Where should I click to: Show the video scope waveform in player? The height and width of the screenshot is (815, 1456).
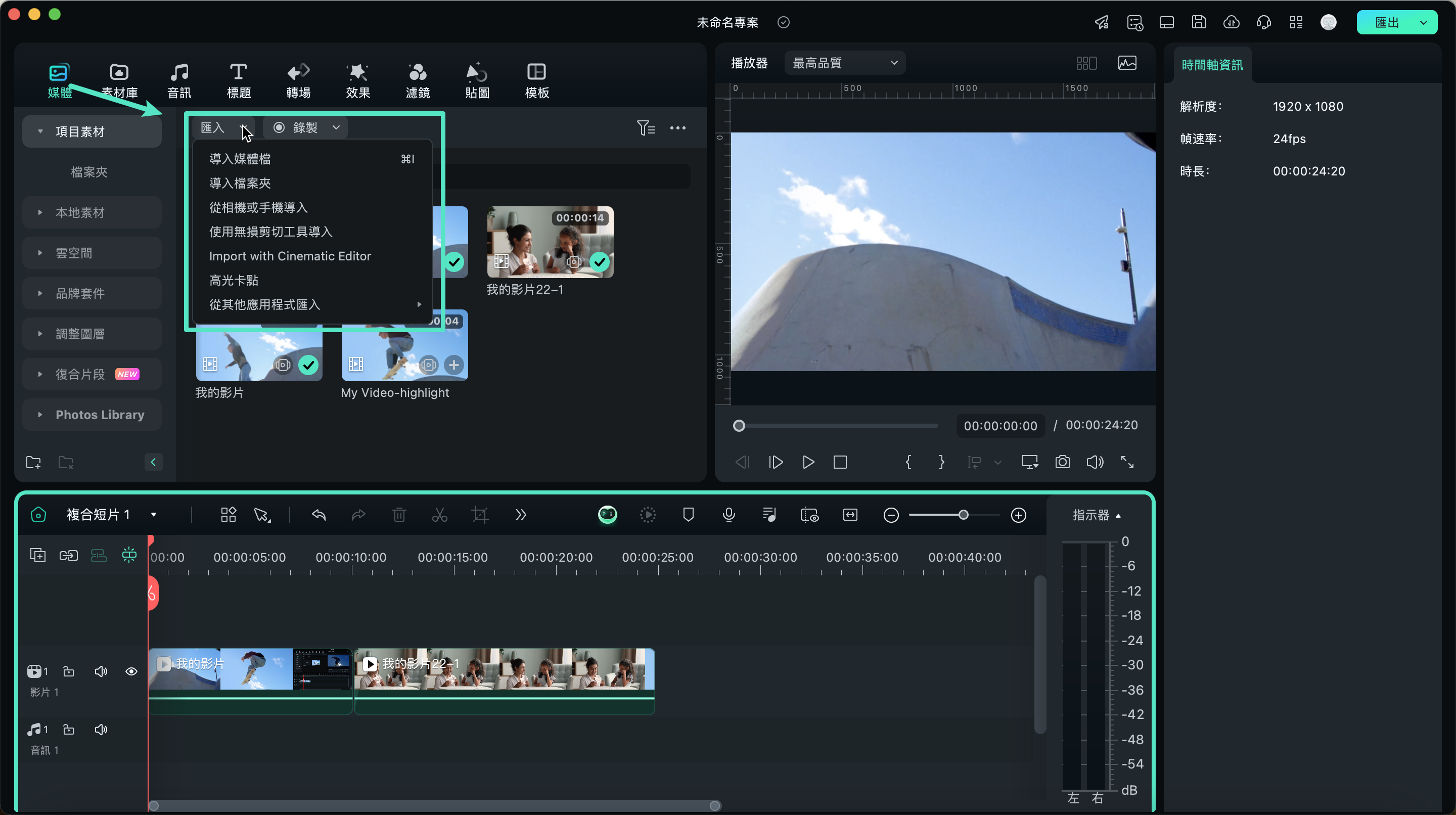point(1127,63)
